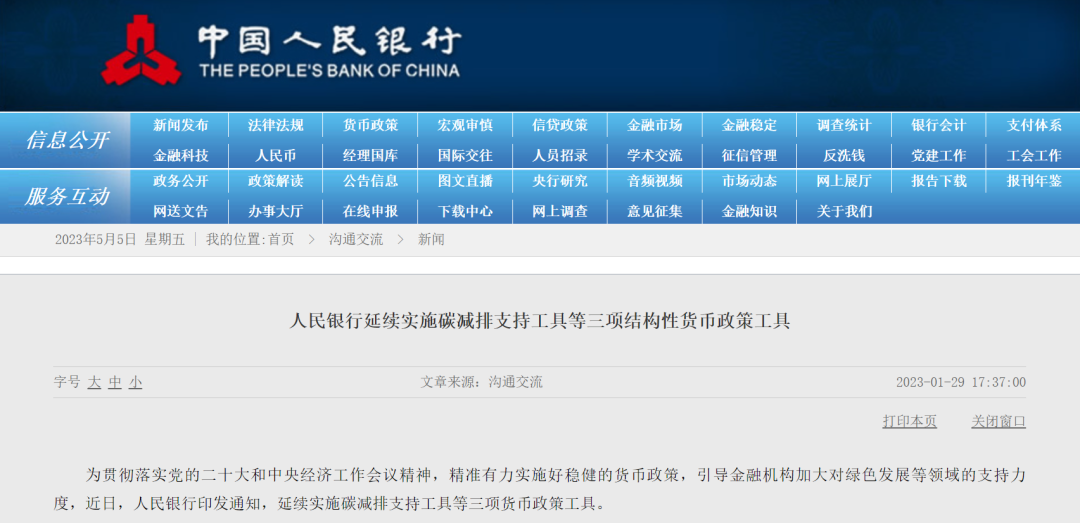
Task: Open 金融市场 navigation item
Action: (x=654, y=125)
